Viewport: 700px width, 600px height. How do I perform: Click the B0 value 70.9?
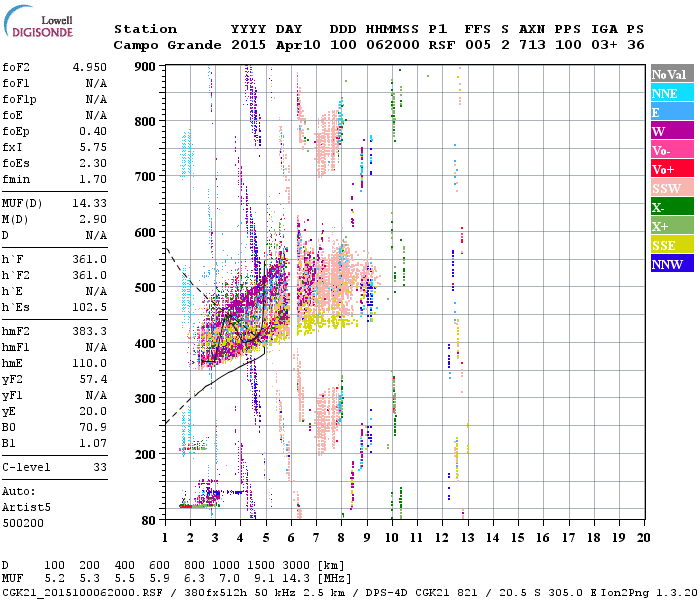(x=93, y=427)
